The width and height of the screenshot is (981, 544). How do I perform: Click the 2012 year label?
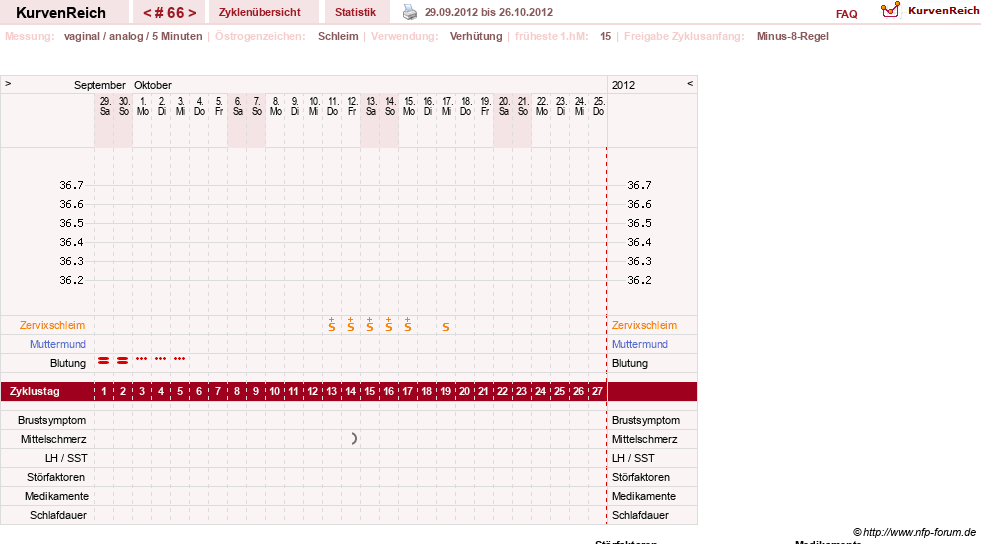(x=623, y=85)
